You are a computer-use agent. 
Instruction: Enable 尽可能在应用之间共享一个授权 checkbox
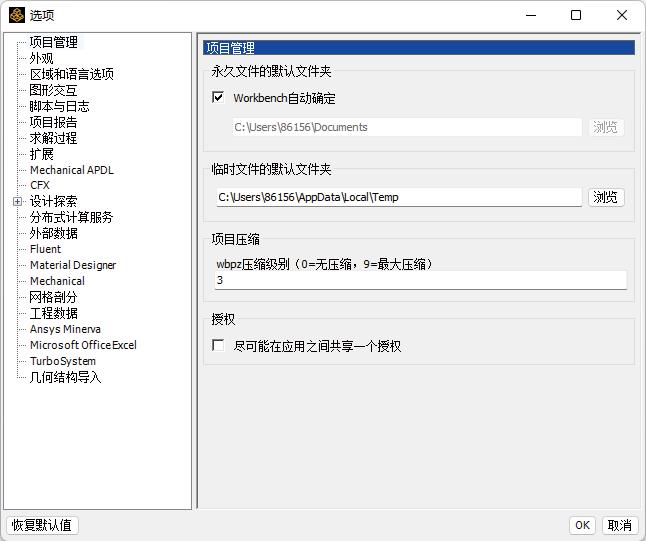click(x=218, y=345)
